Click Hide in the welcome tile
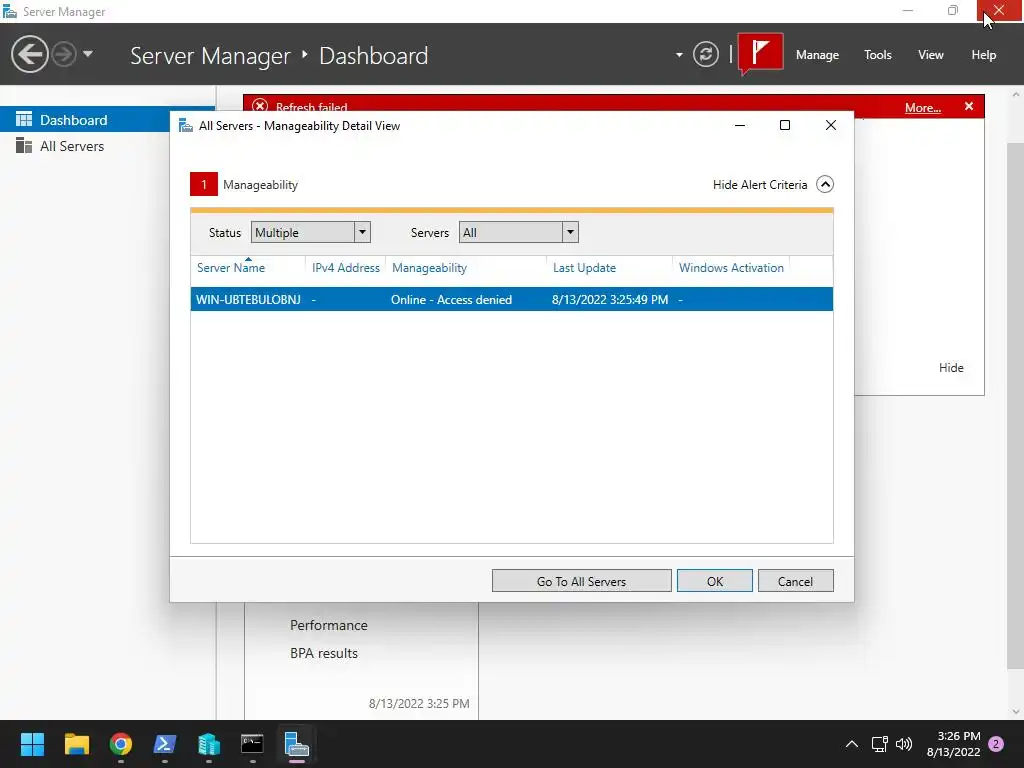 (x=951, y=368)
